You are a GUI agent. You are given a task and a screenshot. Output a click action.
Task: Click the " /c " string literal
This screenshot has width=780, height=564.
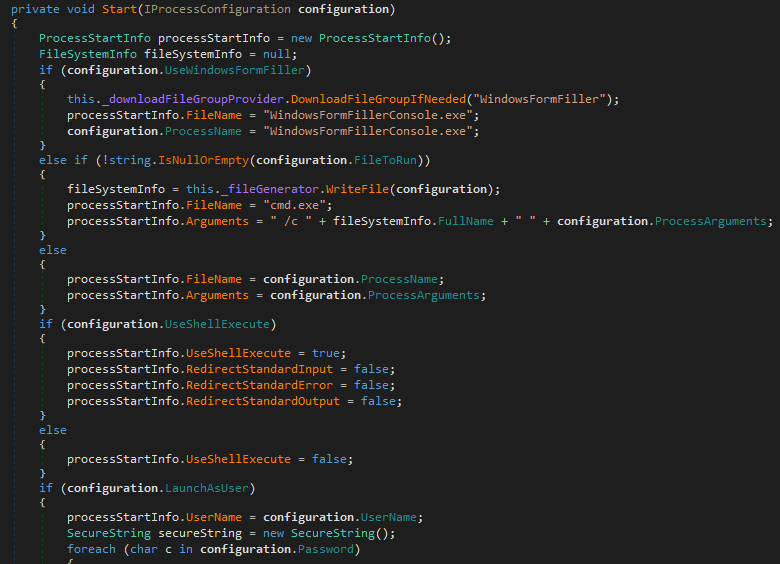click(x=291, y=221)
